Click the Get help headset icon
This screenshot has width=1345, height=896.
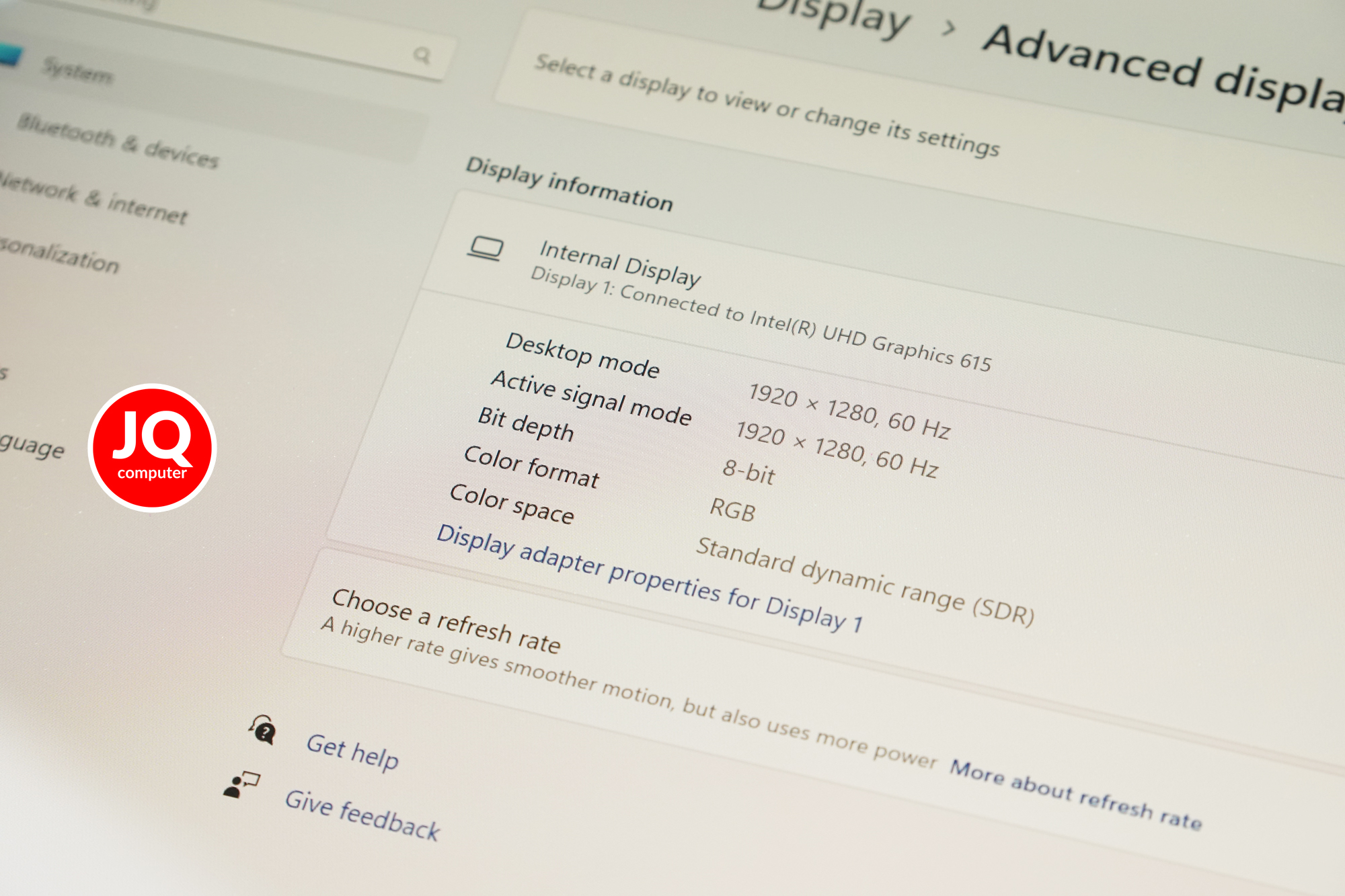pos(263,729)
